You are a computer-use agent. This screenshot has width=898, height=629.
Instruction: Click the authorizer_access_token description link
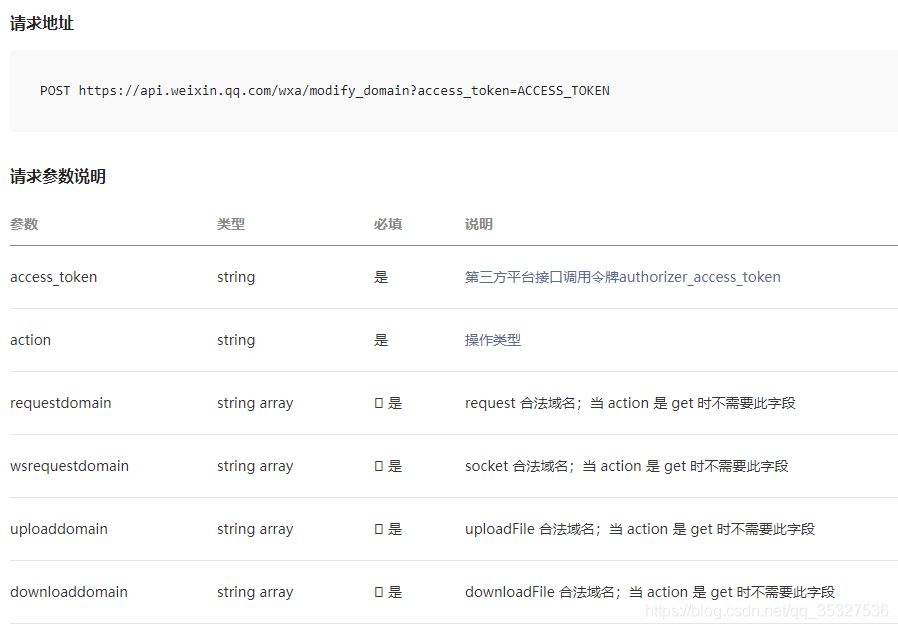(x=622, y=277)
